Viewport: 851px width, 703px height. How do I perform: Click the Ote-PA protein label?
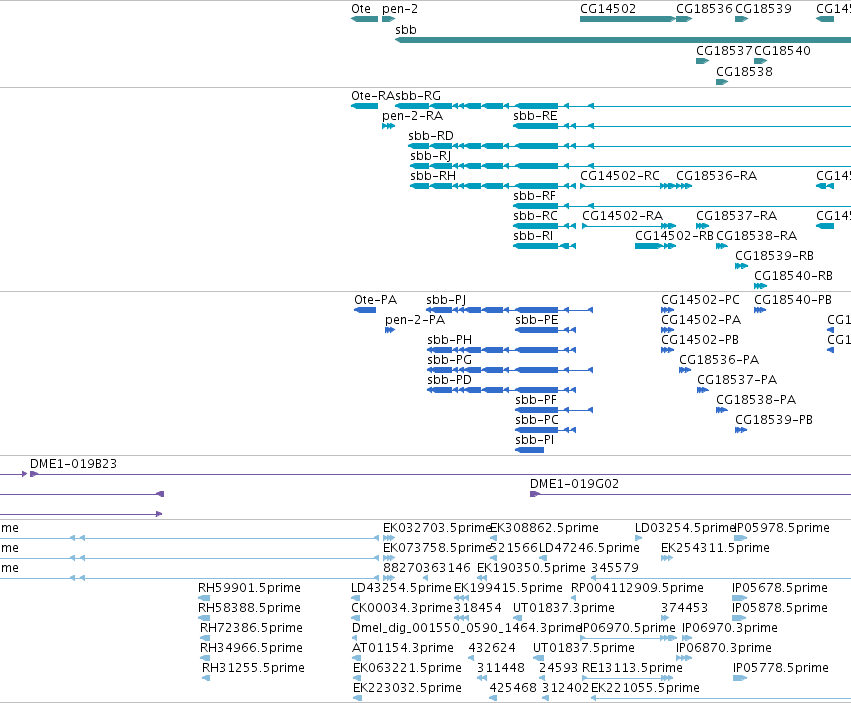[376, 300]
